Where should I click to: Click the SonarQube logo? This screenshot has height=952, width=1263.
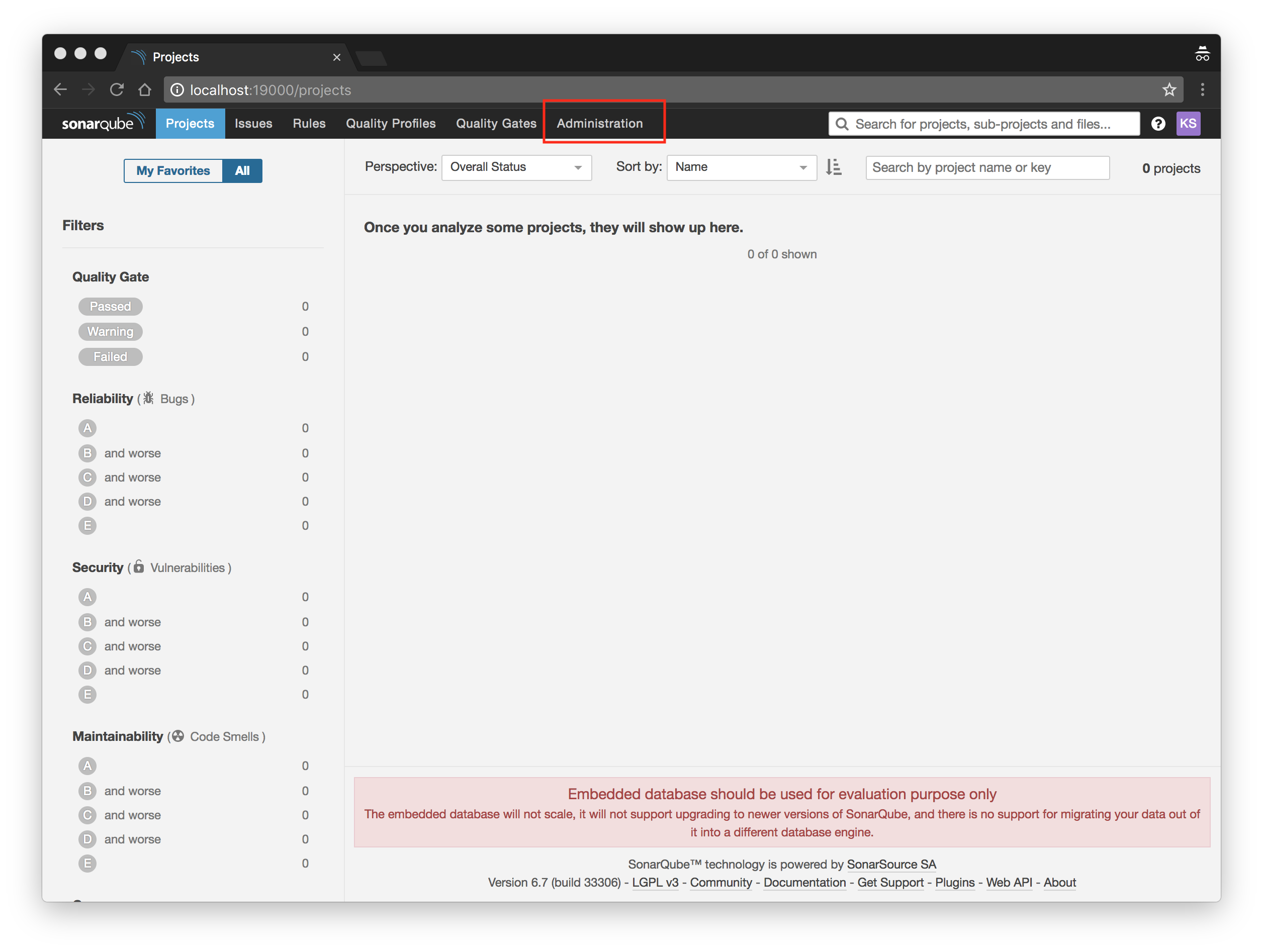point(103,123)
